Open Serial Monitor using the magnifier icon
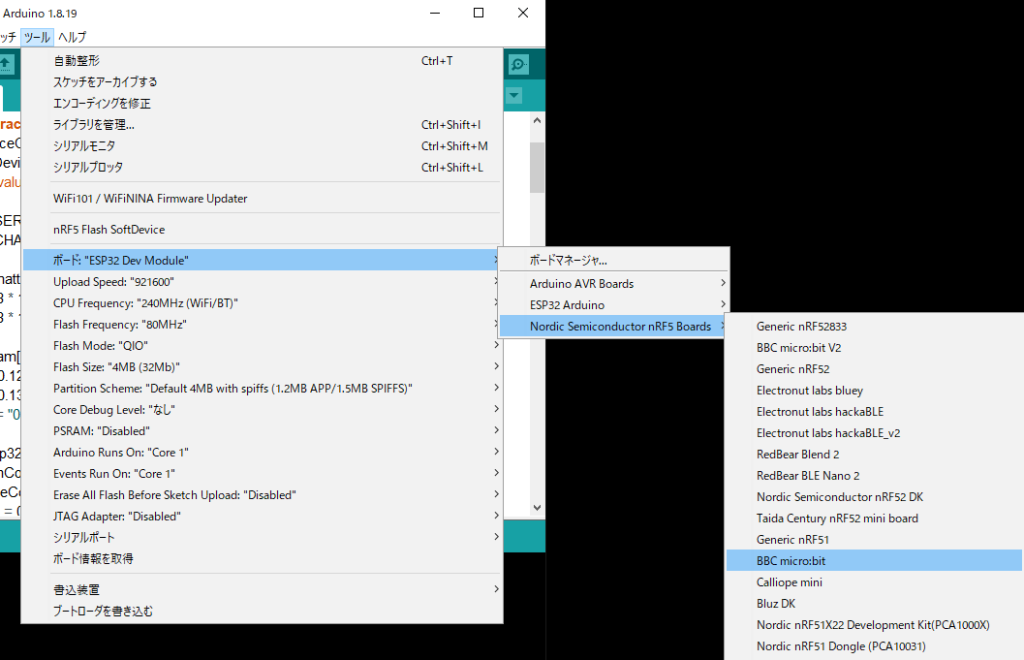The width and height of the screenshot is (1024, 660). [x=518, y=63]
